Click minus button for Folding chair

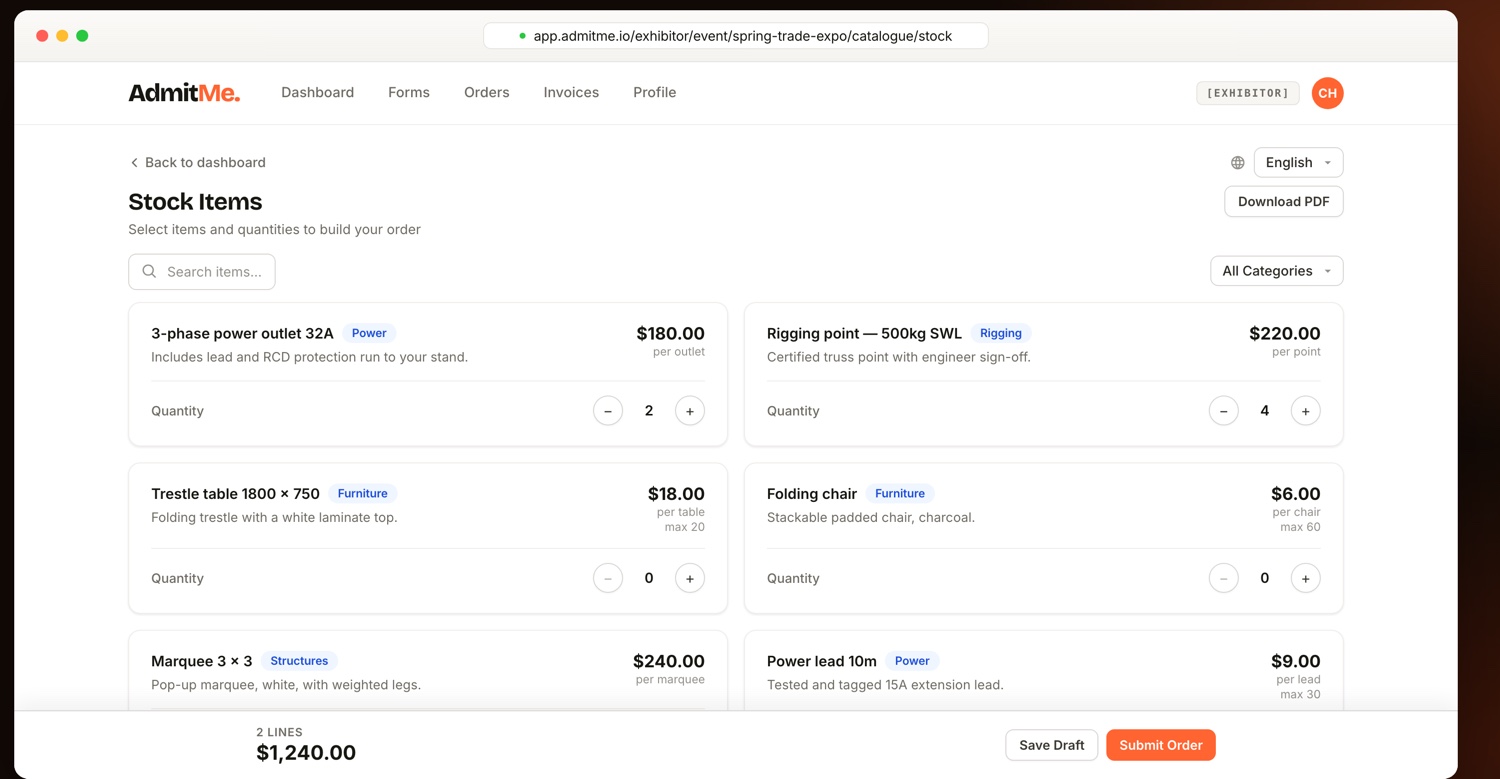pos(1224,578)
